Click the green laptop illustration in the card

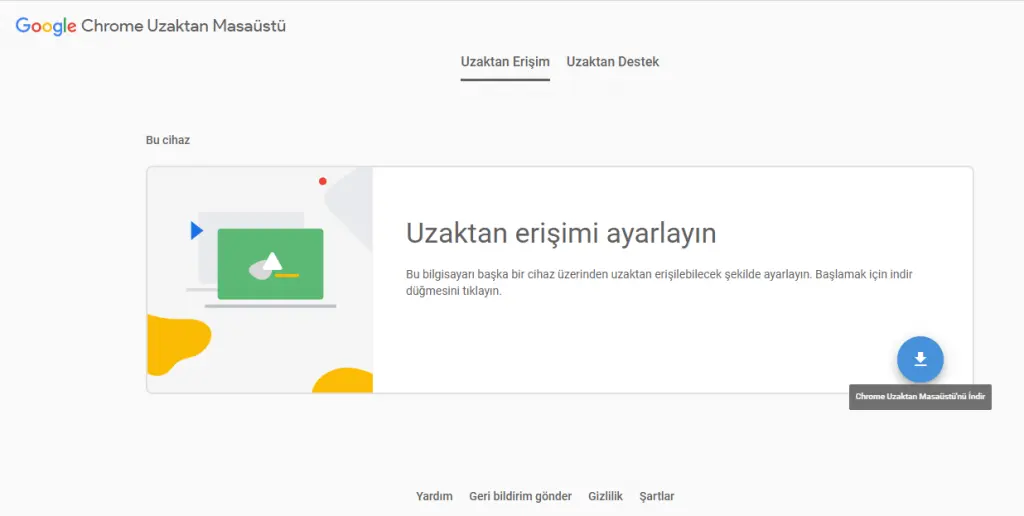pyautogui.click(x=270, y=266)
